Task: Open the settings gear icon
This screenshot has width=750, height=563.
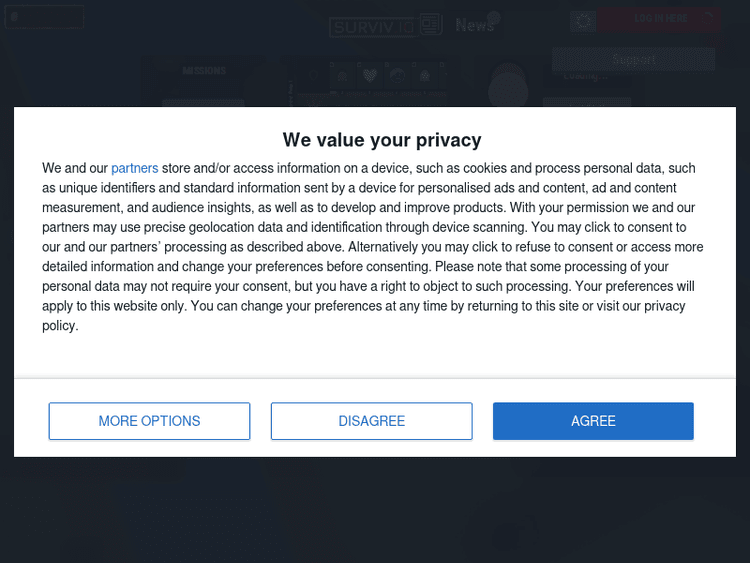Action: [584, 20]
